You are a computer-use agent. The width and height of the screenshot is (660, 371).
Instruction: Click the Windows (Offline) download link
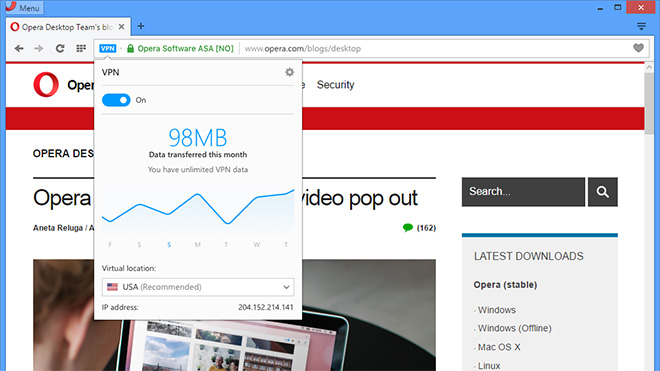pyautogui.click(x=514, y=328)
